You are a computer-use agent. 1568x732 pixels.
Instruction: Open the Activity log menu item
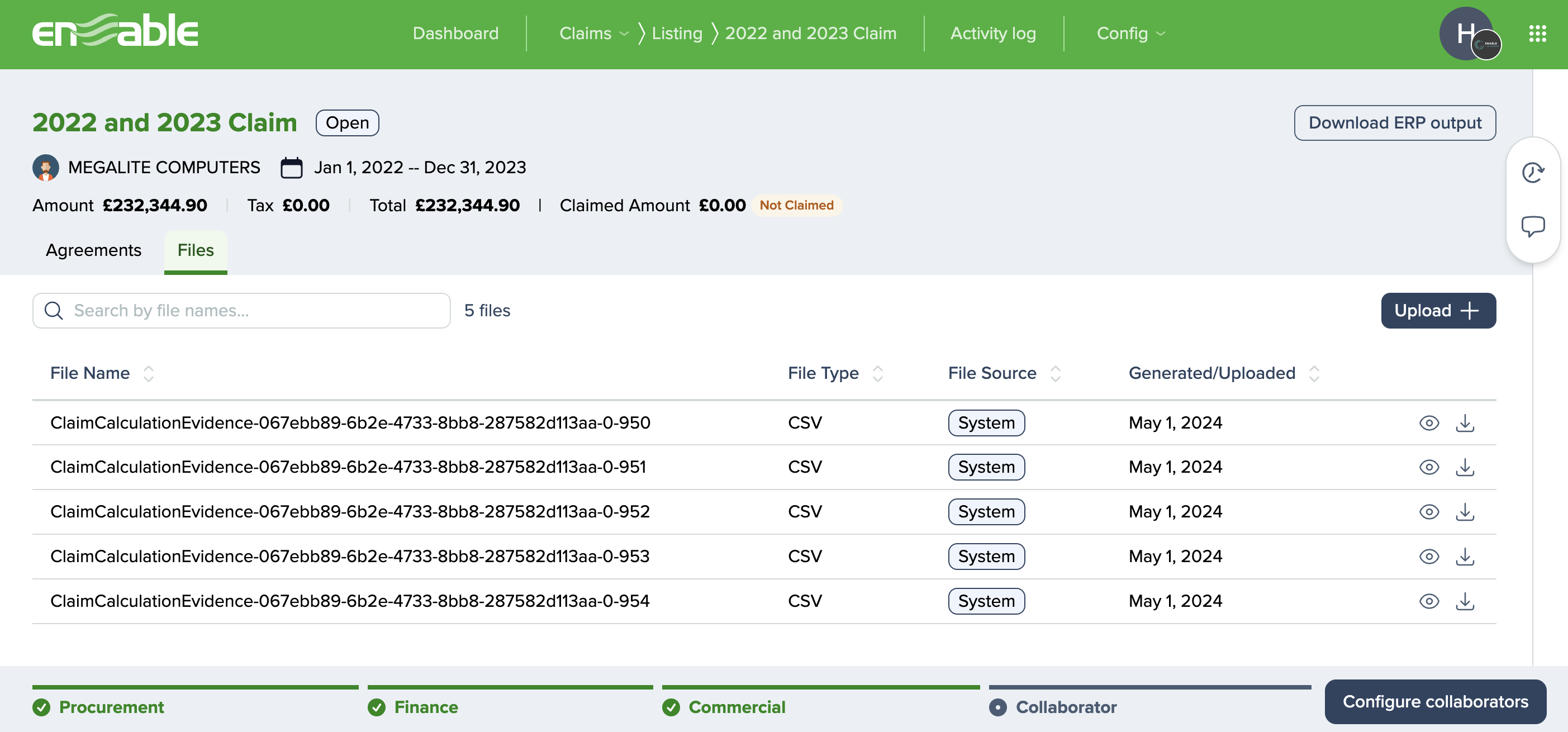pyautogui.click(x=993, y=34)
